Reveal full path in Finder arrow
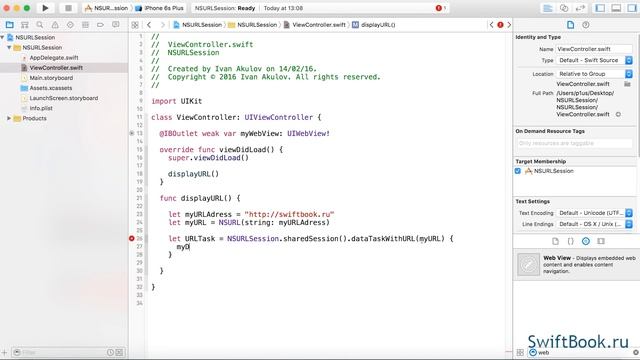The height and width of the screenshot is (360, 640). tap(618, 115)
